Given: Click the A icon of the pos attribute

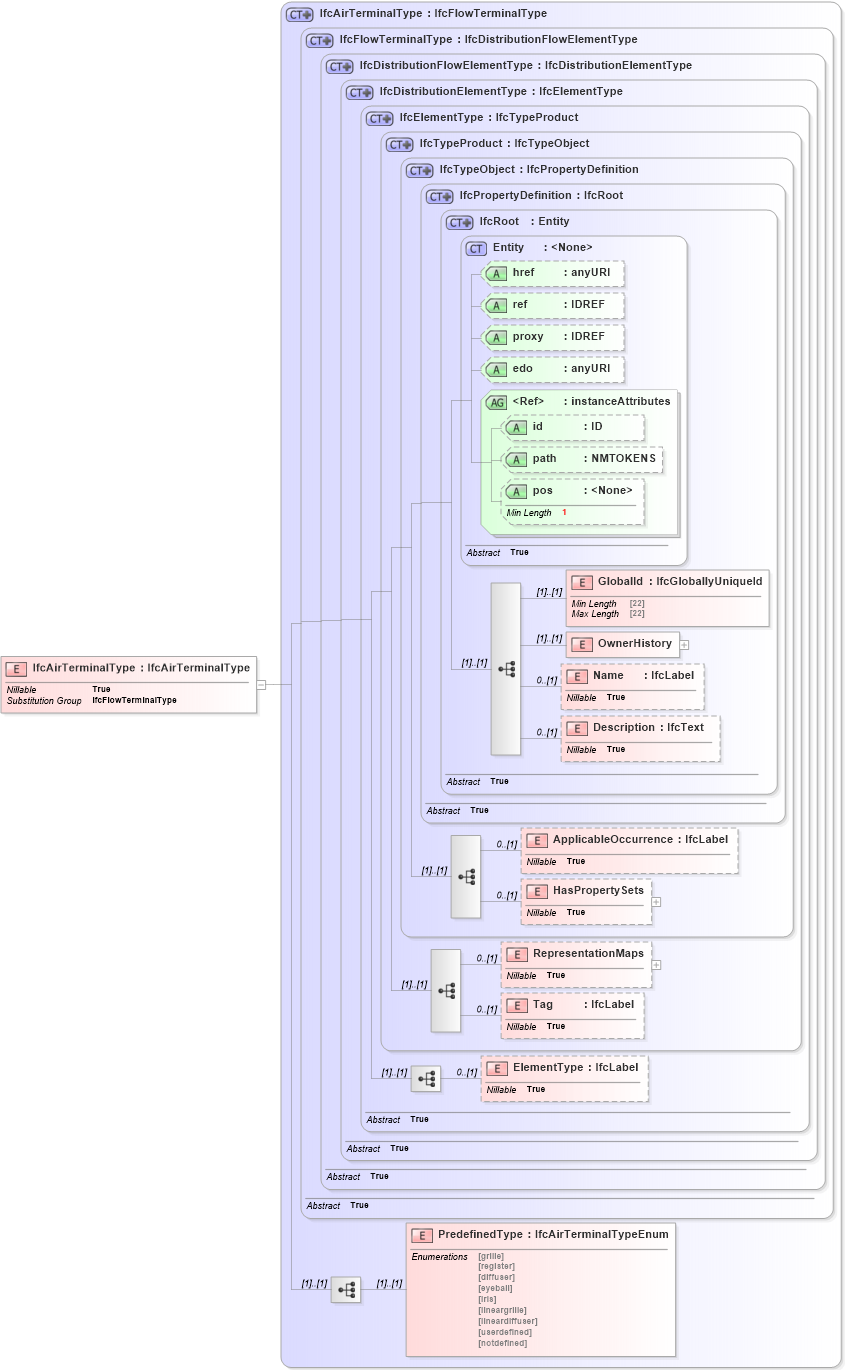Looking at the screenshot, I should pos(517,490).
